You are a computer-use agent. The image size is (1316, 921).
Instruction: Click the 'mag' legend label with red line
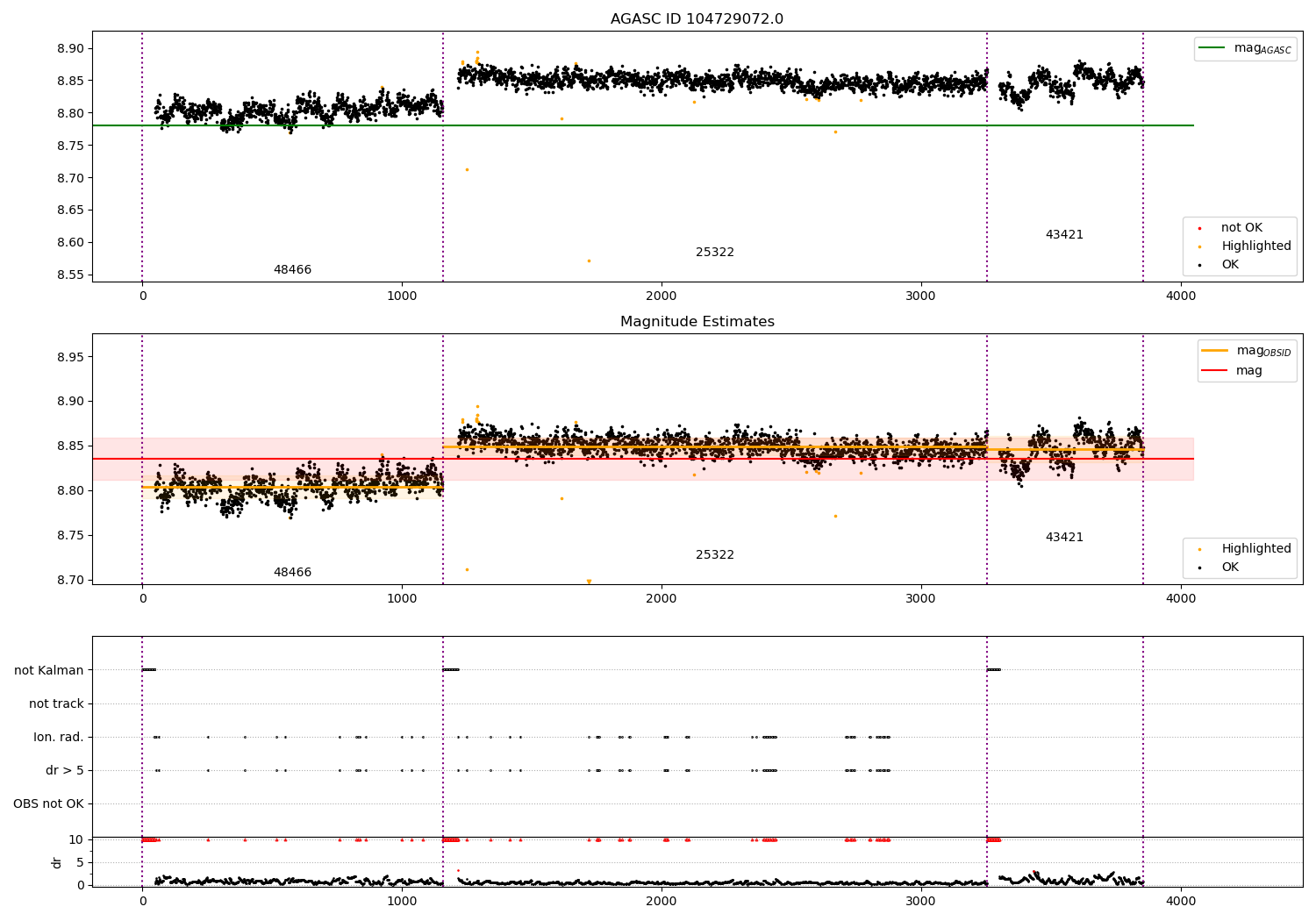[x=1249, y=371]
